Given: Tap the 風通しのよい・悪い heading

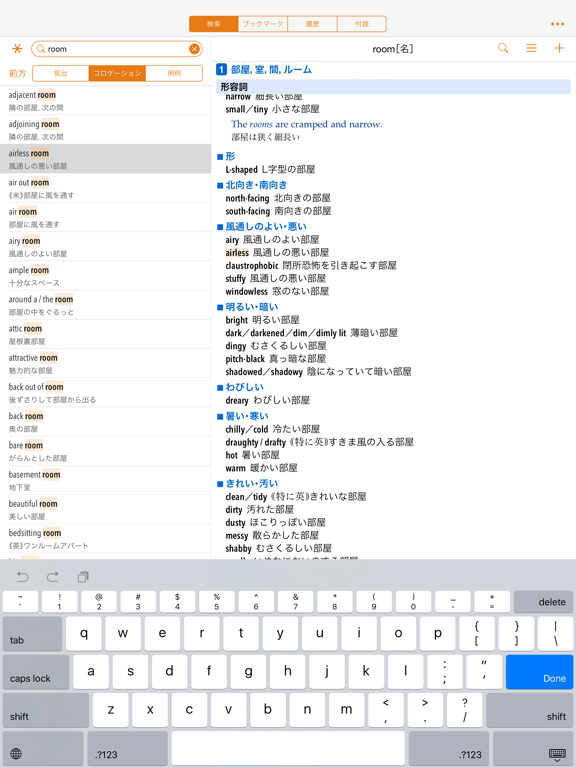Looking at the screenshot, I should click(266, 226).
